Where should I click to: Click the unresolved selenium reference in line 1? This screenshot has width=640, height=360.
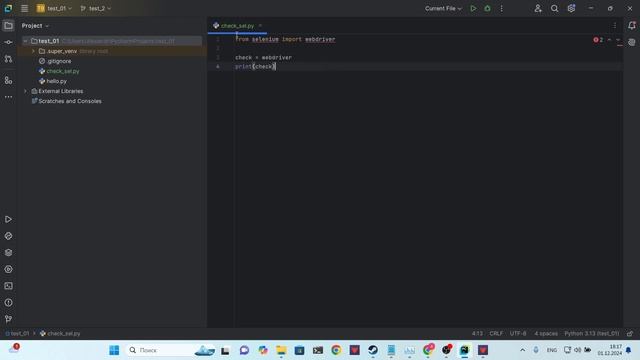tap(265, 40)
